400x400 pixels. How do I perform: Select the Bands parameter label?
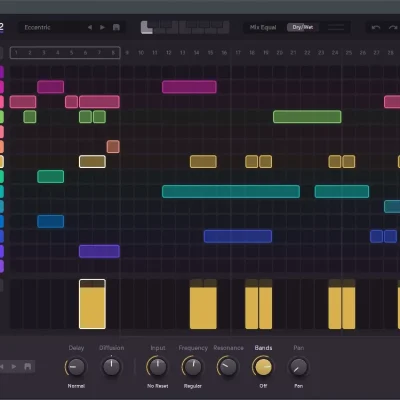click(x=263, y=348)
